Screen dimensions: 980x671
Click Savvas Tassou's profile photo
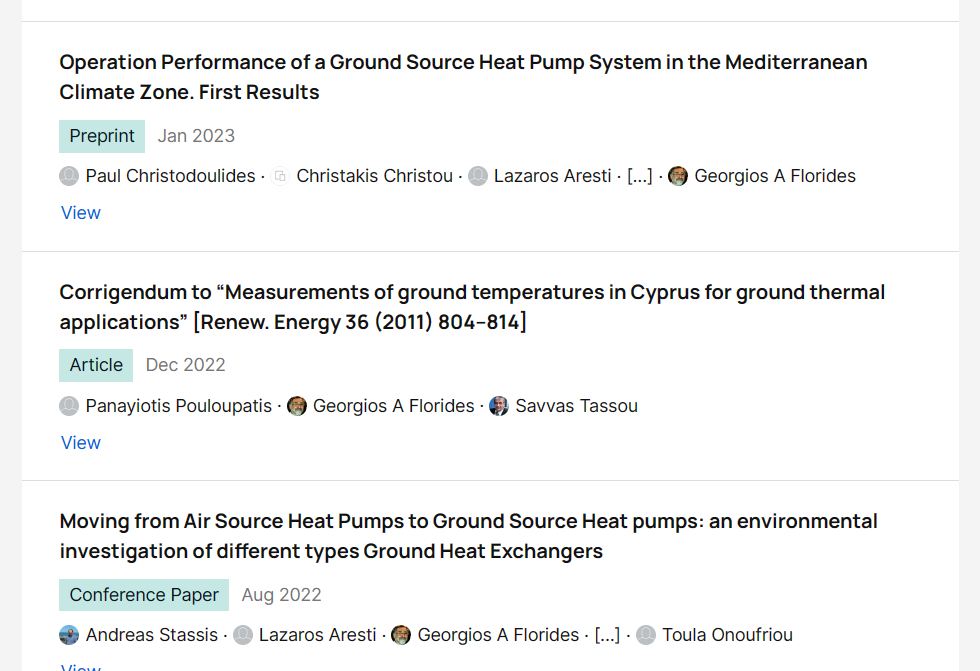(499, 406)
